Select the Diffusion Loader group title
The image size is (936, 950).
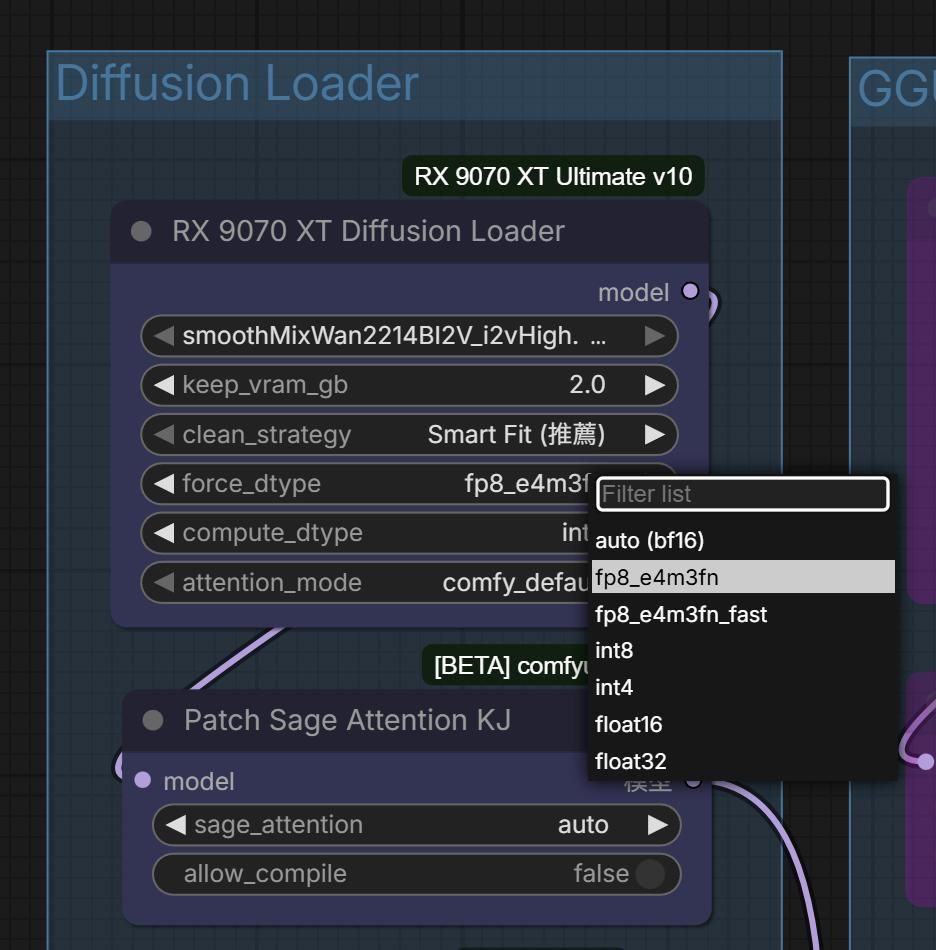(237, 83)
